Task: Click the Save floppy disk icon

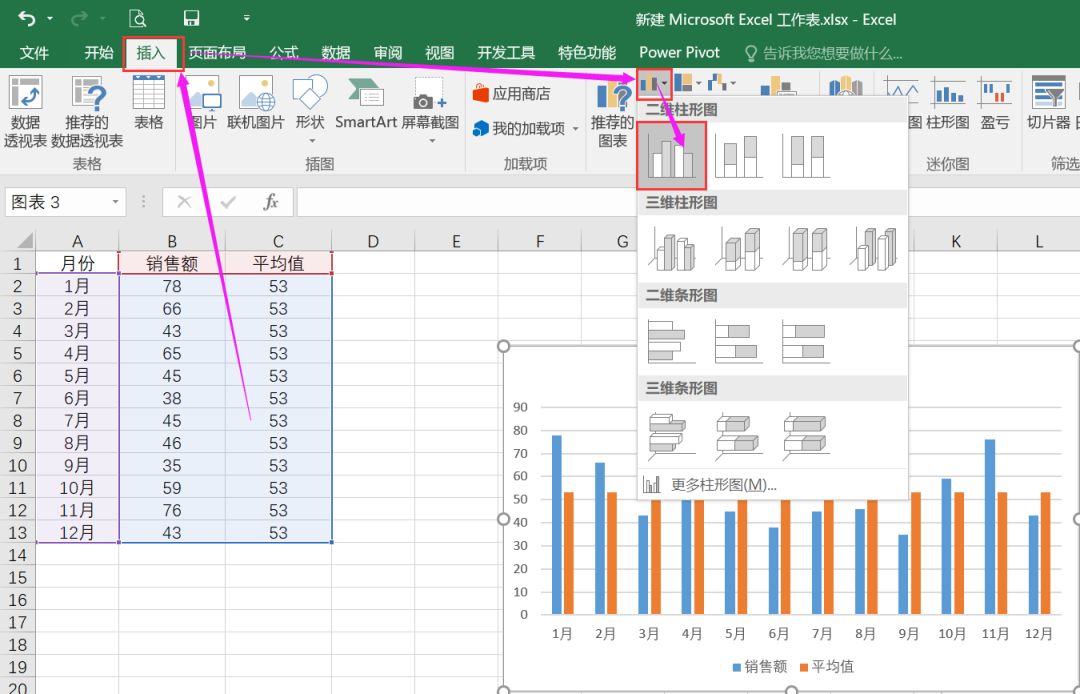Action: 191,19
